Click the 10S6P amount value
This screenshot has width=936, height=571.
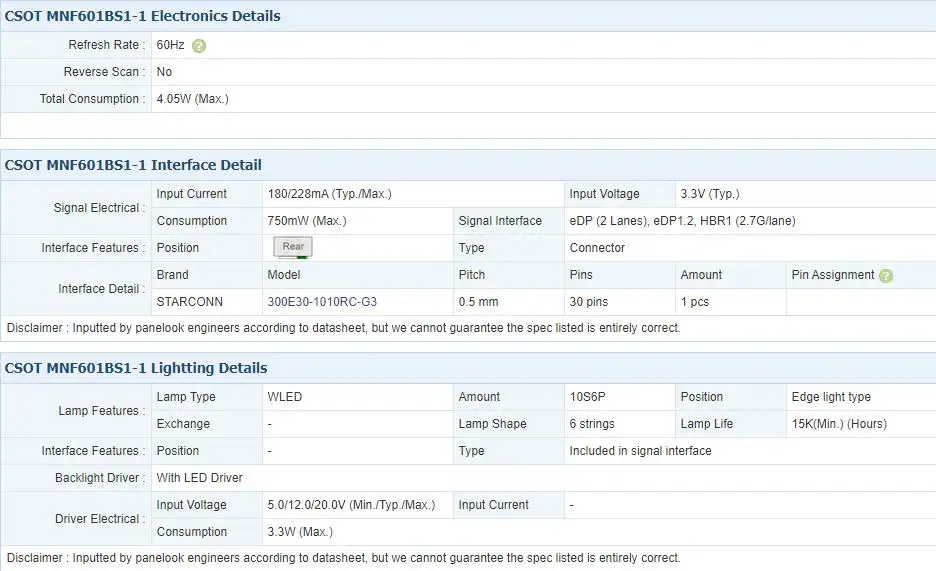coord(587,397)
